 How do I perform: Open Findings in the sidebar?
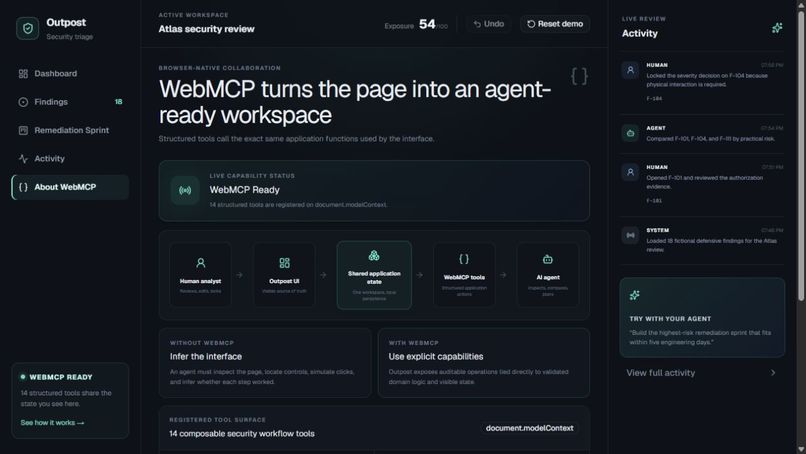pos(70,102)
